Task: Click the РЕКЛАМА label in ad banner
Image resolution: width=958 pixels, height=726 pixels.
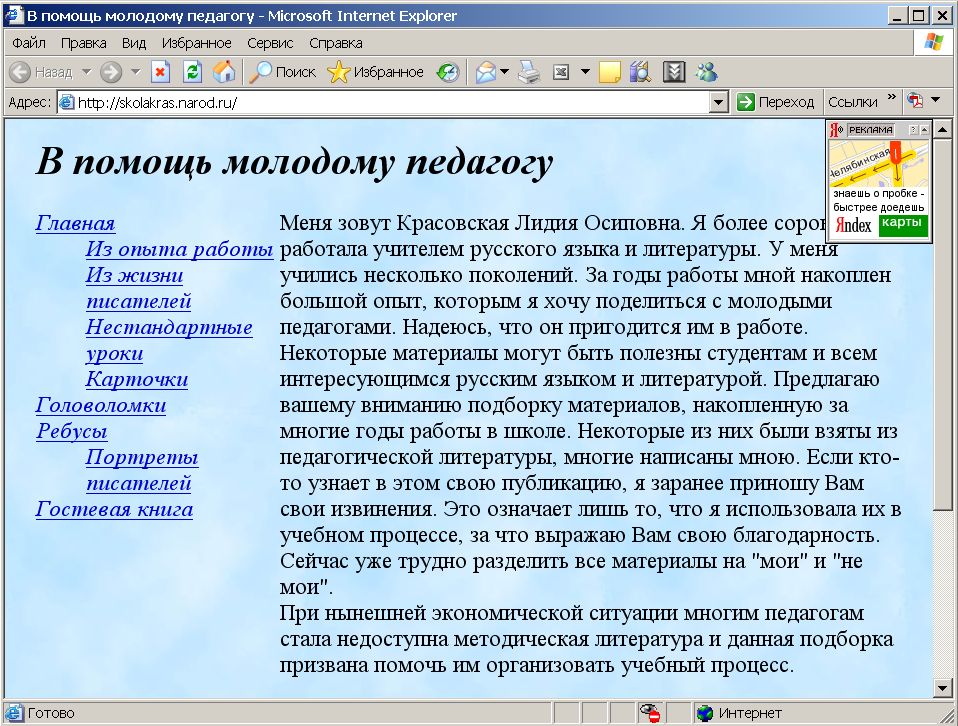Action: [871, 130]
